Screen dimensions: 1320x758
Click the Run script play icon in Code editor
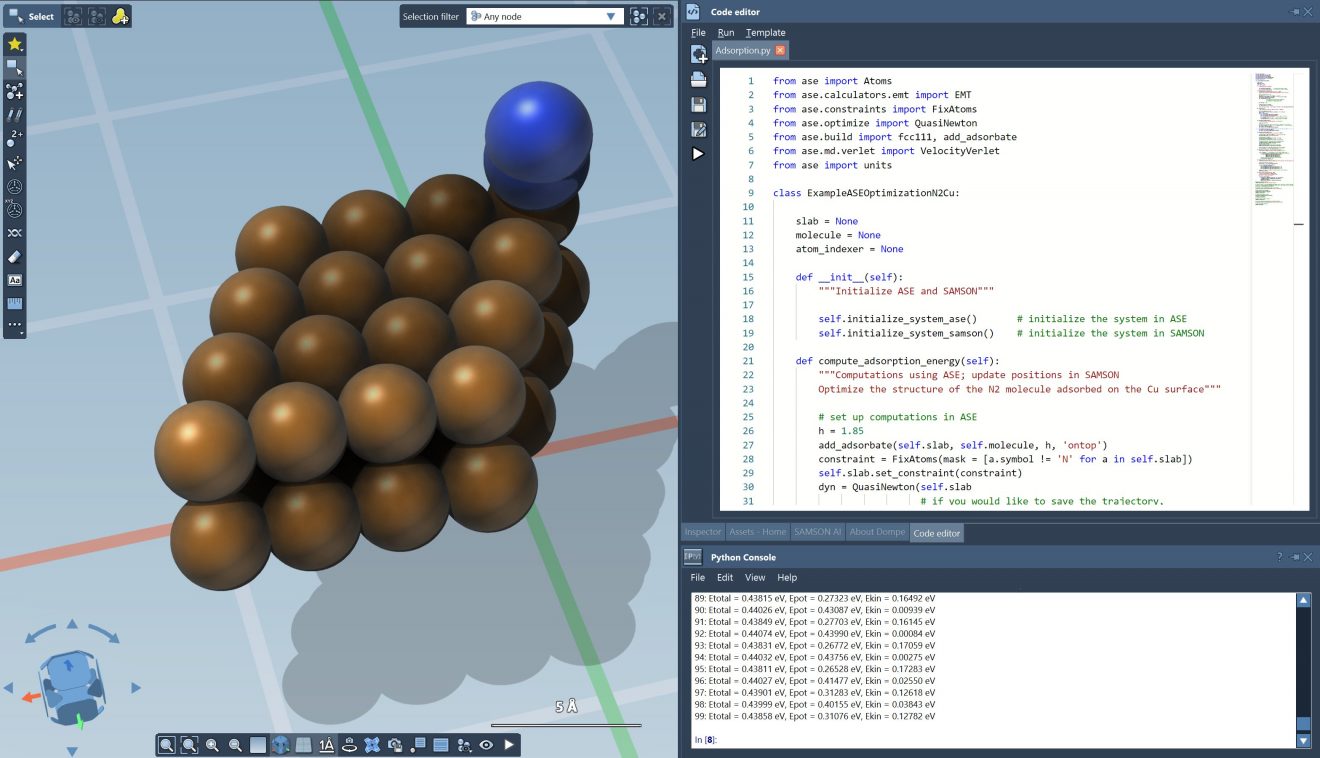pos(698,154)
